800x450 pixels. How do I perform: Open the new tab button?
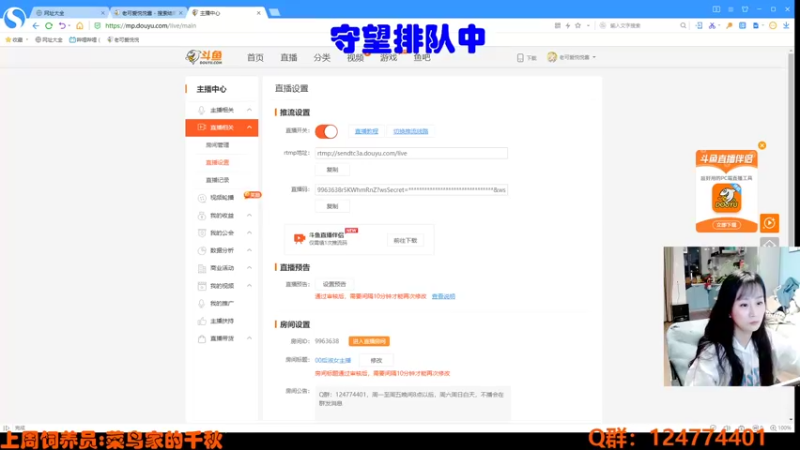(x=274, y=13)
